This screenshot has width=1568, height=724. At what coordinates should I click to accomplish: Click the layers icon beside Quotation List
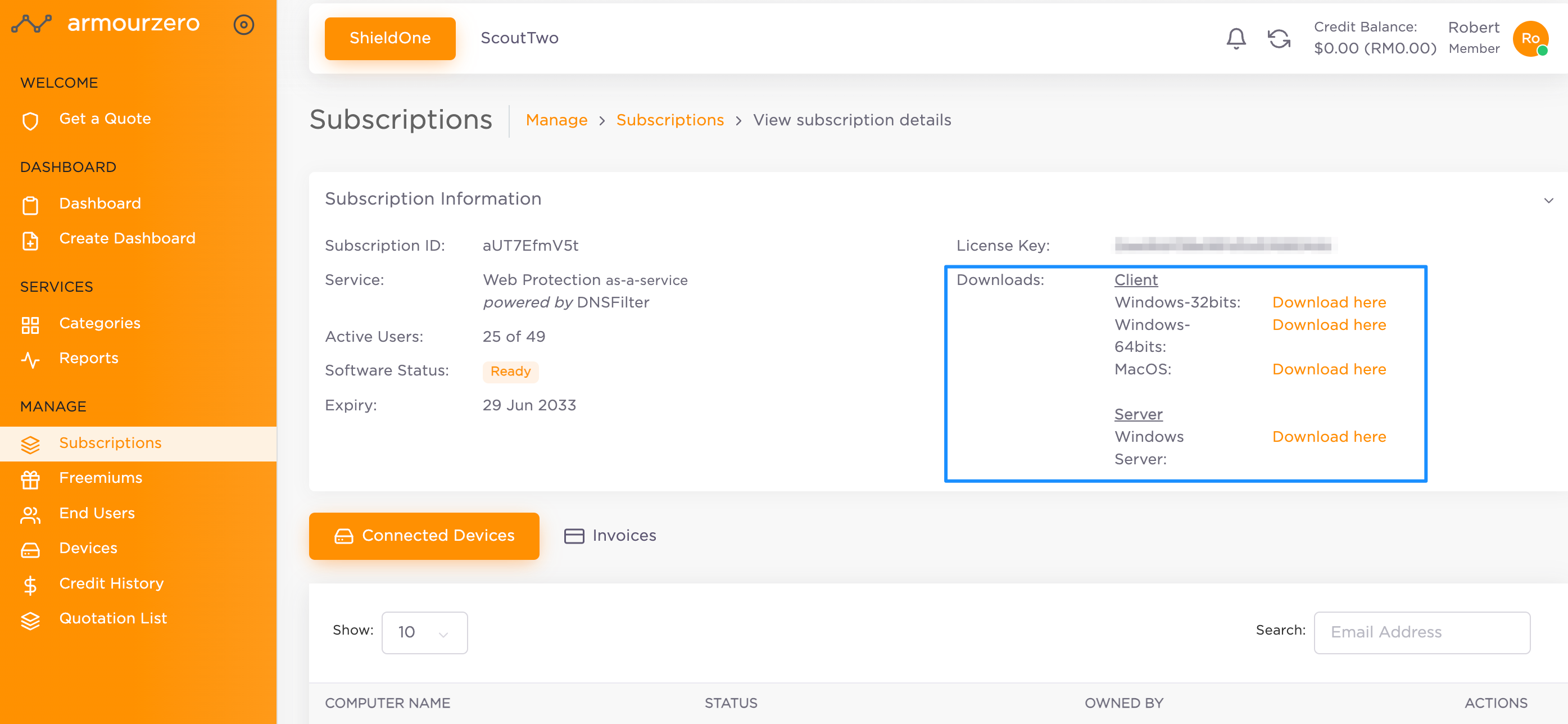(30, 620)
